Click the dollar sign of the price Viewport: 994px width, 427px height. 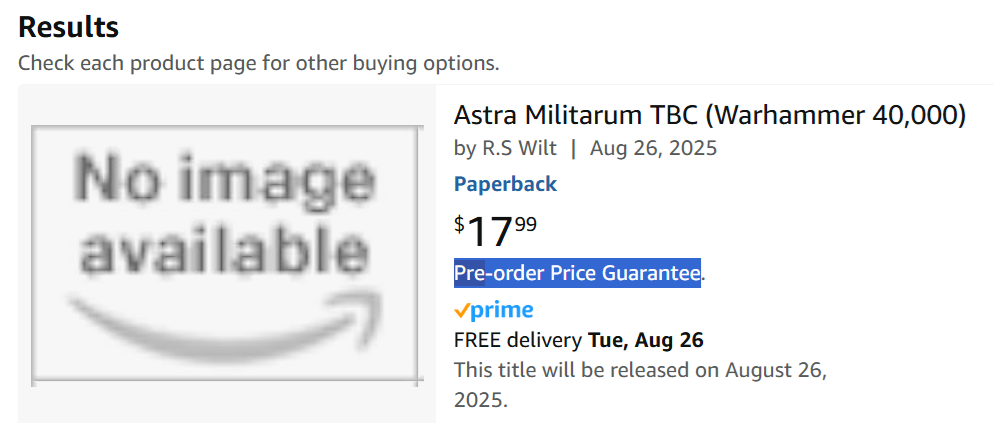pos(459,224)
